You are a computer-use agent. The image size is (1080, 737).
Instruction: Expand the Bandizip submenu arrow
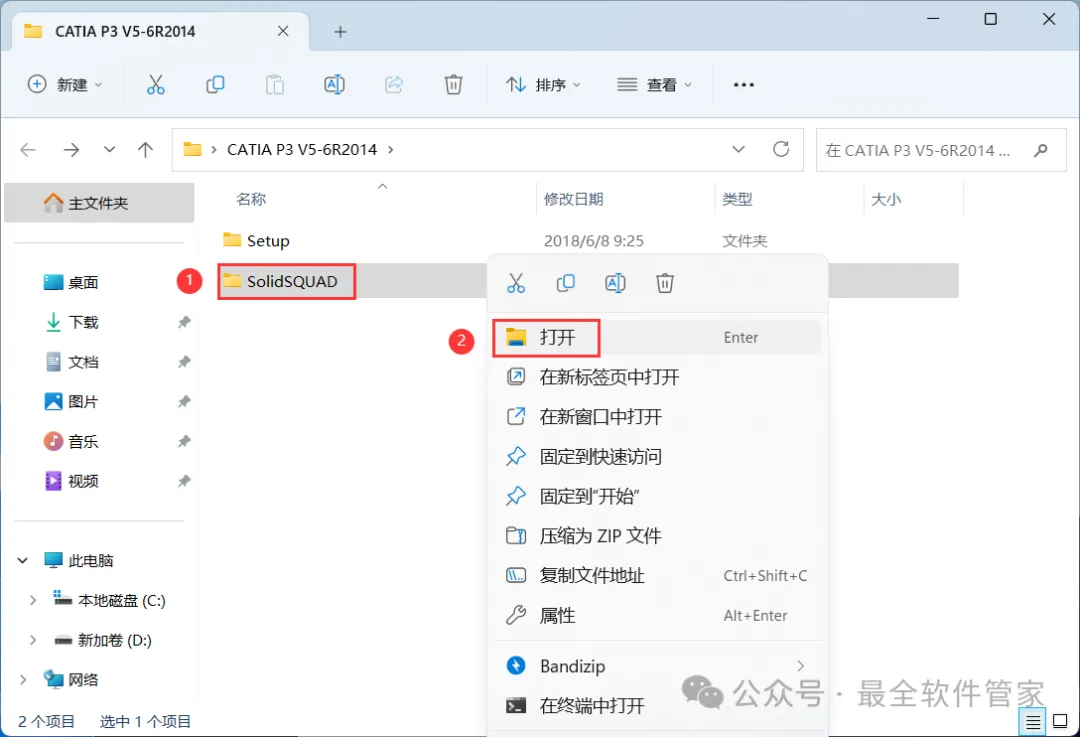point(800,665)
